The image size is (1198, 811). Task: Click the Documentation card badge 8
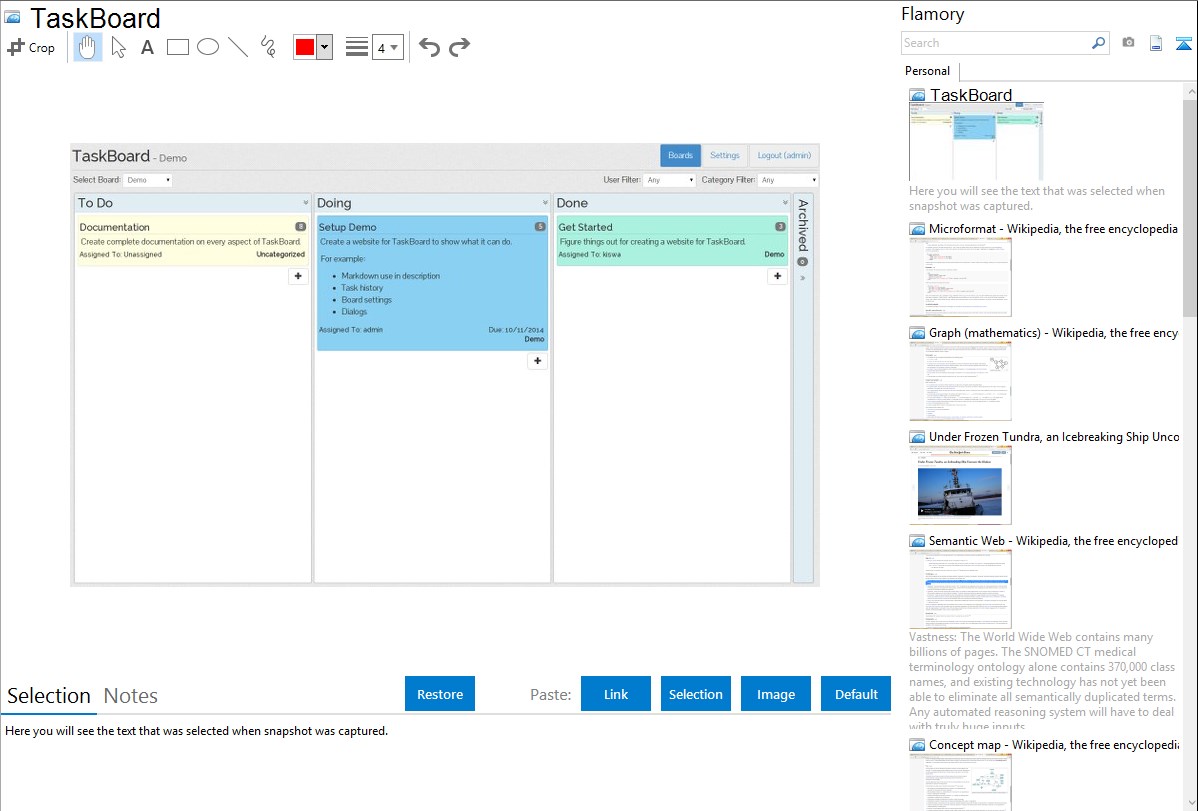tap(300, 226)
